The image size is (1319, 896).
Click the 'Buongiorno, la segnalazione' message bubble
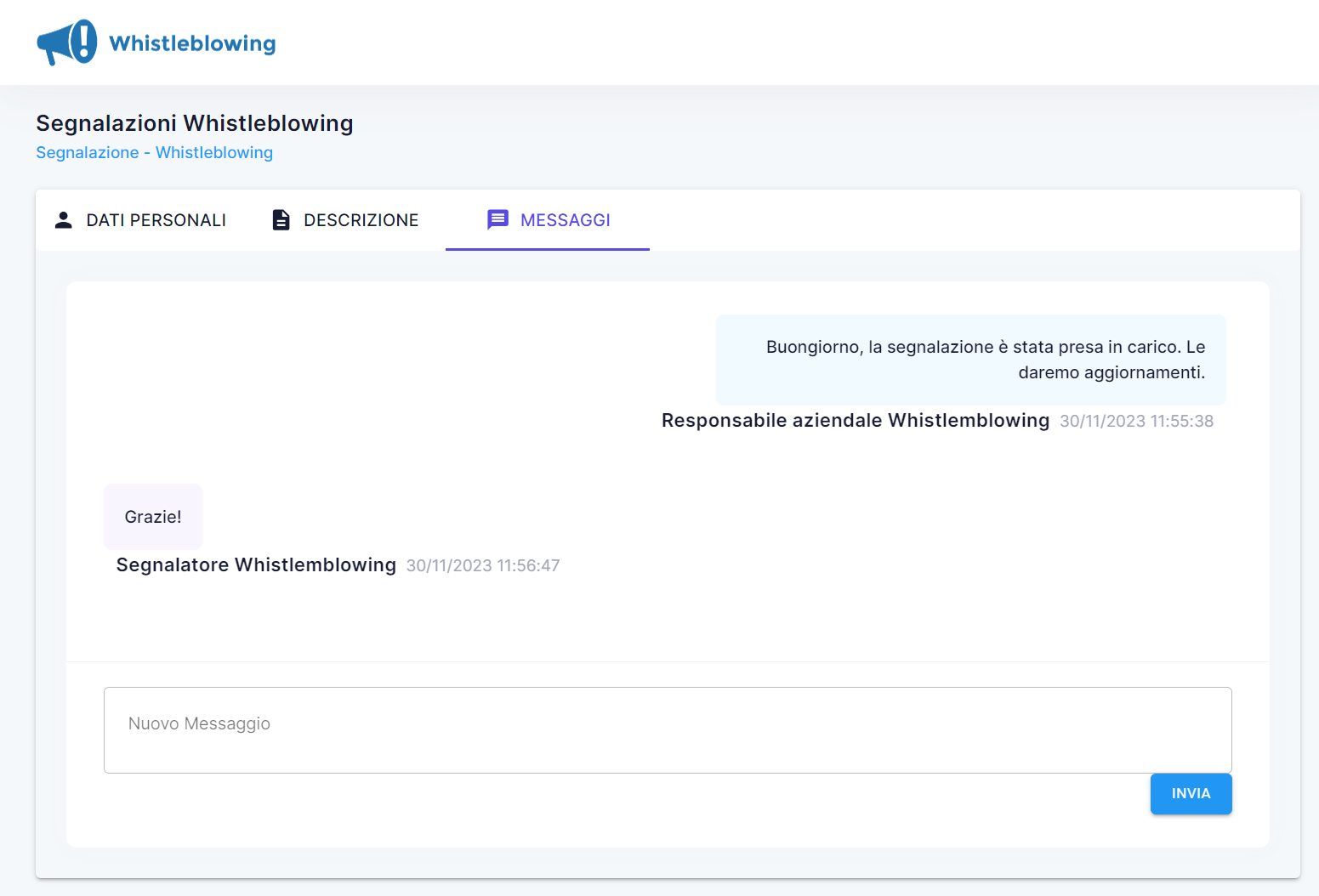(x=970, y=360)
